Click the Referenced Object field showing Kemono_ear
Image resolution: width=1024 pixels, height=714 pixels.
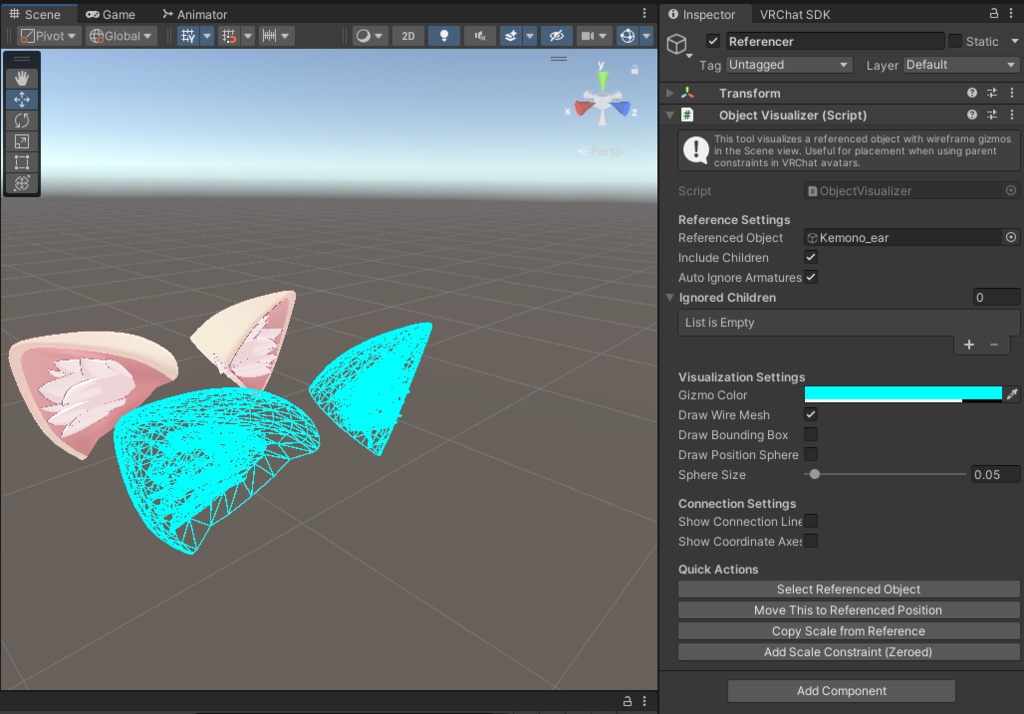[905, 237]
